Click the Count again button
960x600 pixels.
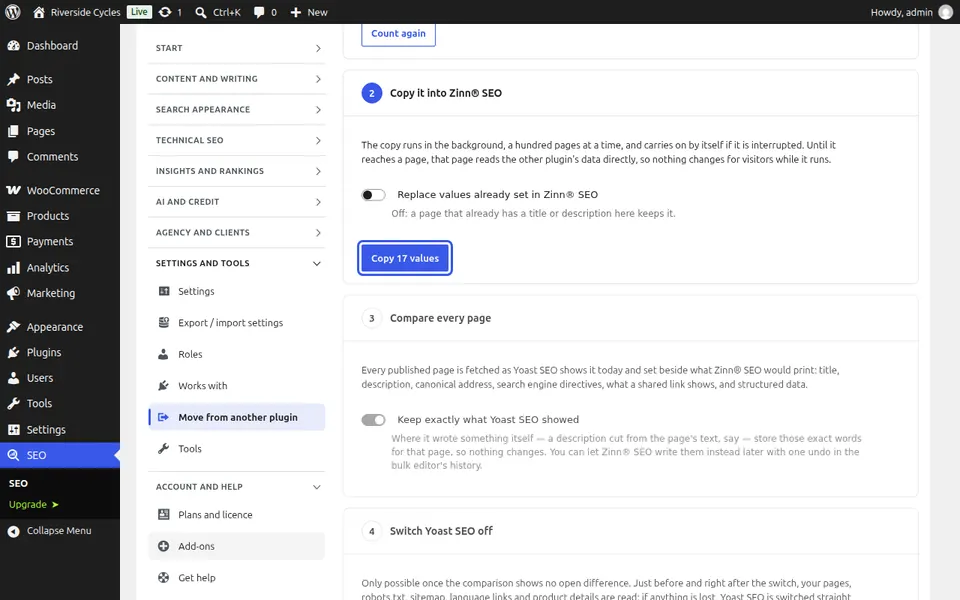(x=399, y=34)
